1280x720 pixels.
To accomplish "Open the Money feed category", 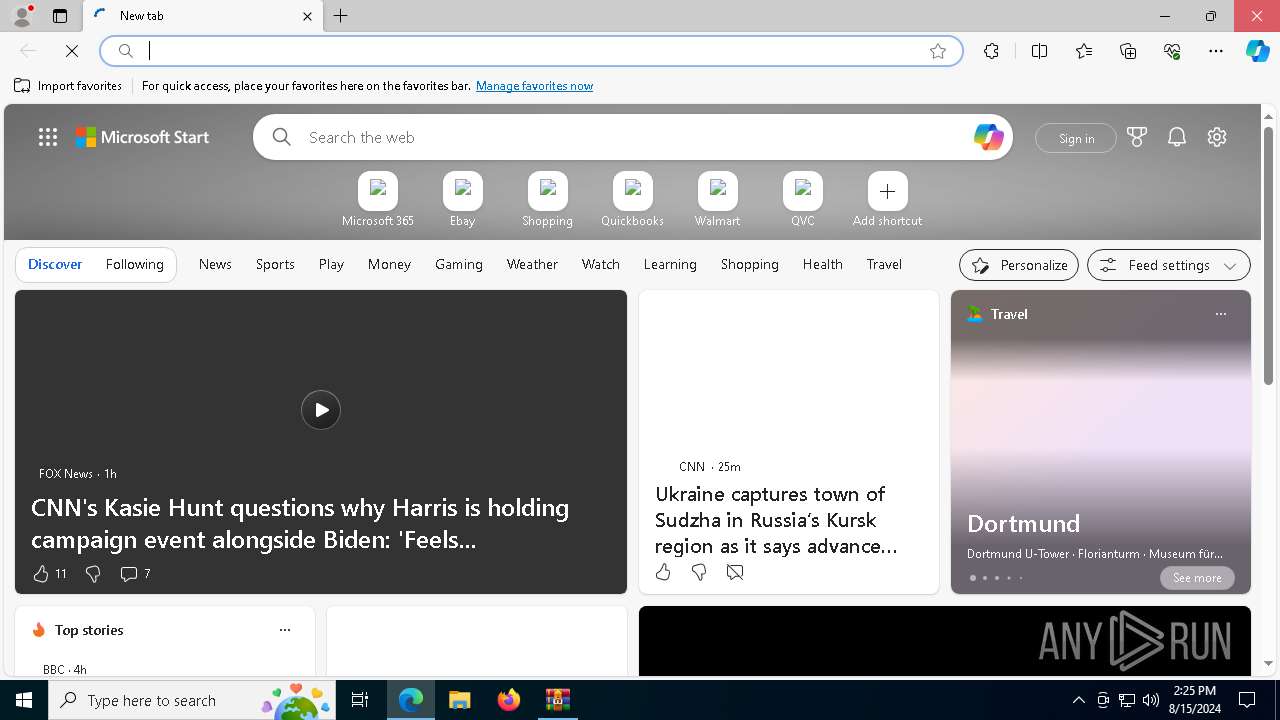I will click(389, 264).
